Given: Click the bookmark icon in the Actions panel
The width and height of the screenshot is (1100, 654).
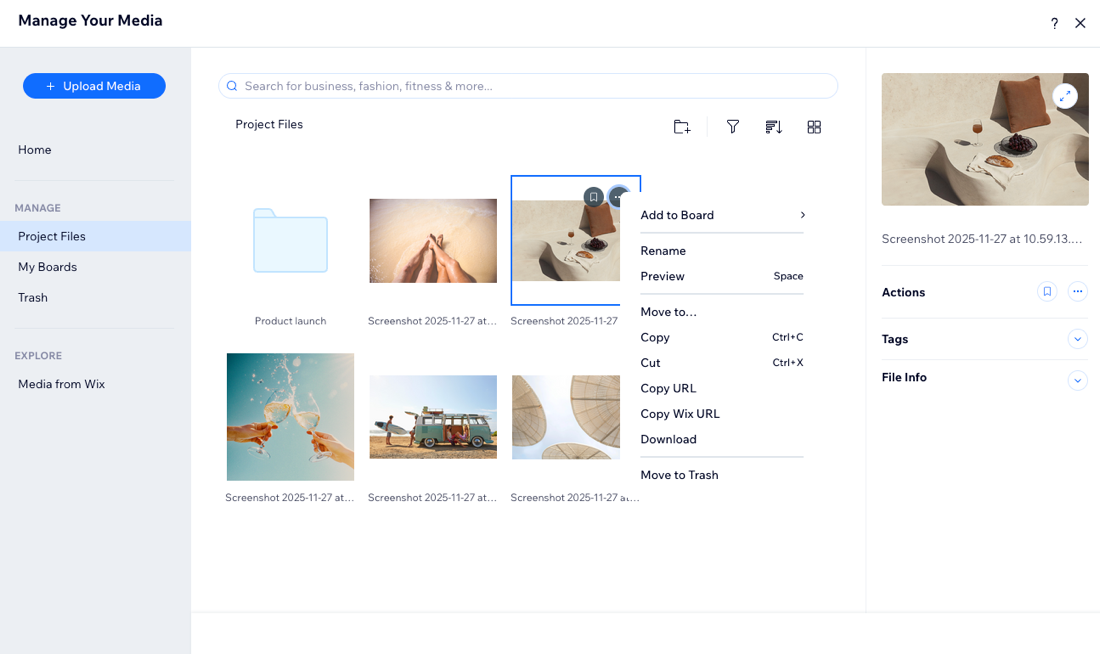Looking at the screenshot, I should [x=1046, y=291].
